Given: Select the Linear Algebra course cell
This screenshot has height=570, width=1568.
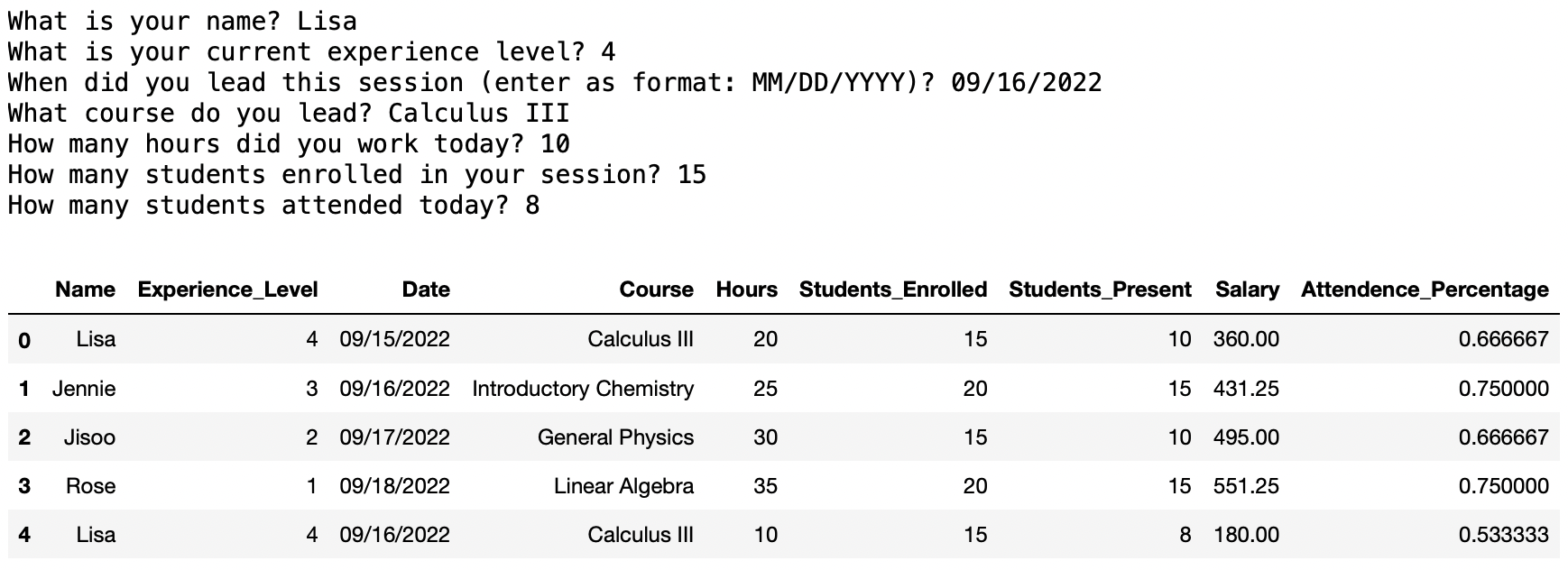Looking at the screenshot, I should 623,486.
